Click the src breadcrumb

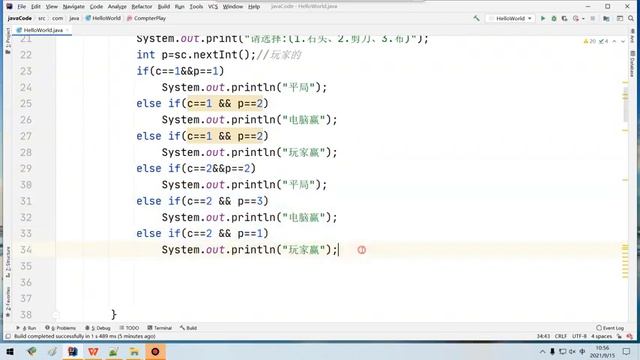[x=42, y=18]
